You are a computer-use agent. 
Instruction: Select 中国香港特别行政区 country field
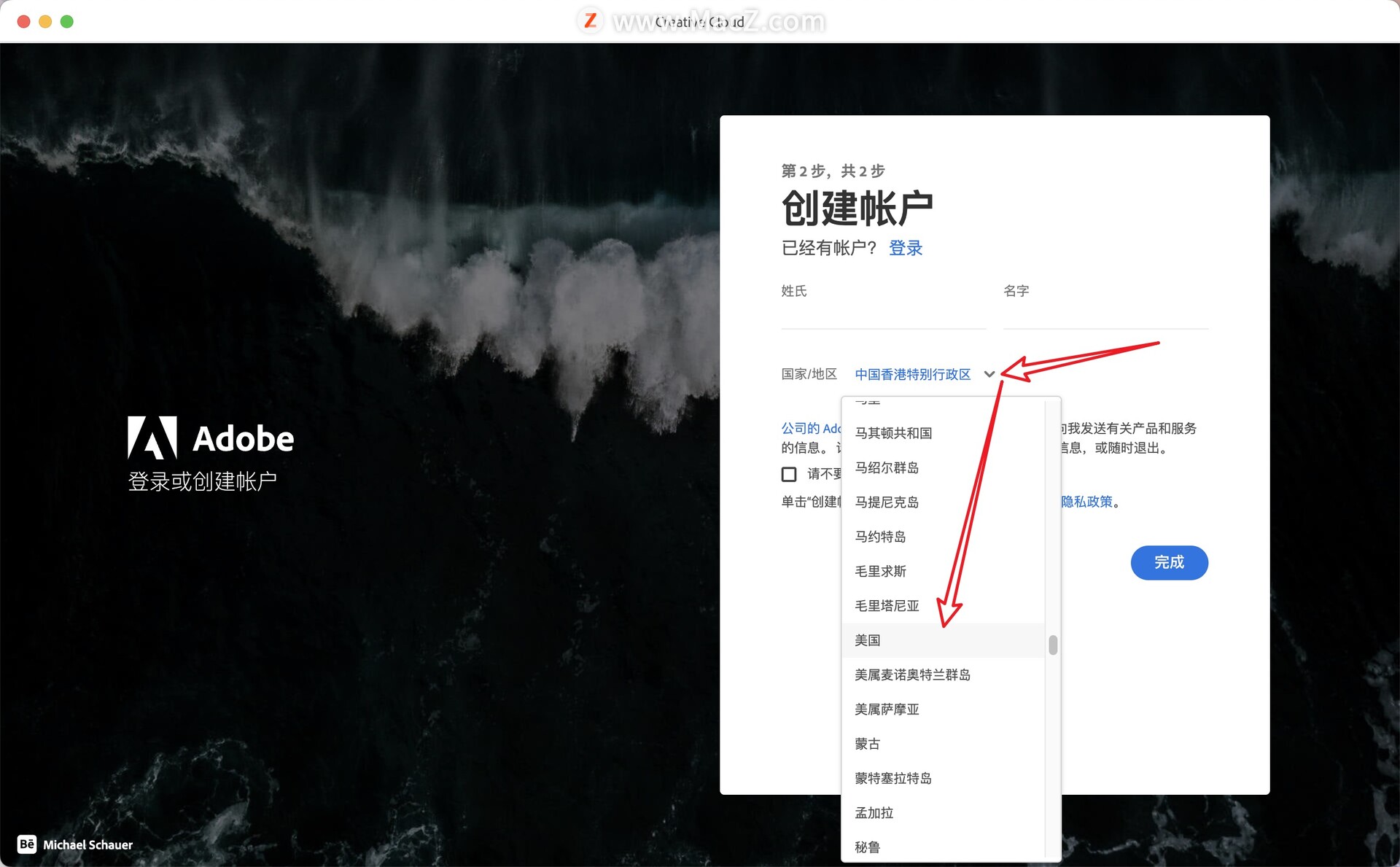(913, 374)
